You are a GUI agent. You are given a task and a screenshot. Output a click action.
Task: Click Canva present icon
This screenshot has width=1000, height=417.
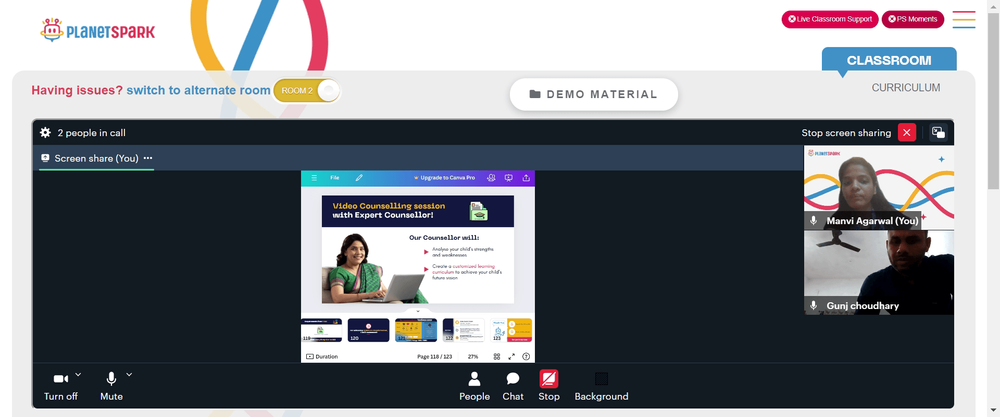pos(509,178)
